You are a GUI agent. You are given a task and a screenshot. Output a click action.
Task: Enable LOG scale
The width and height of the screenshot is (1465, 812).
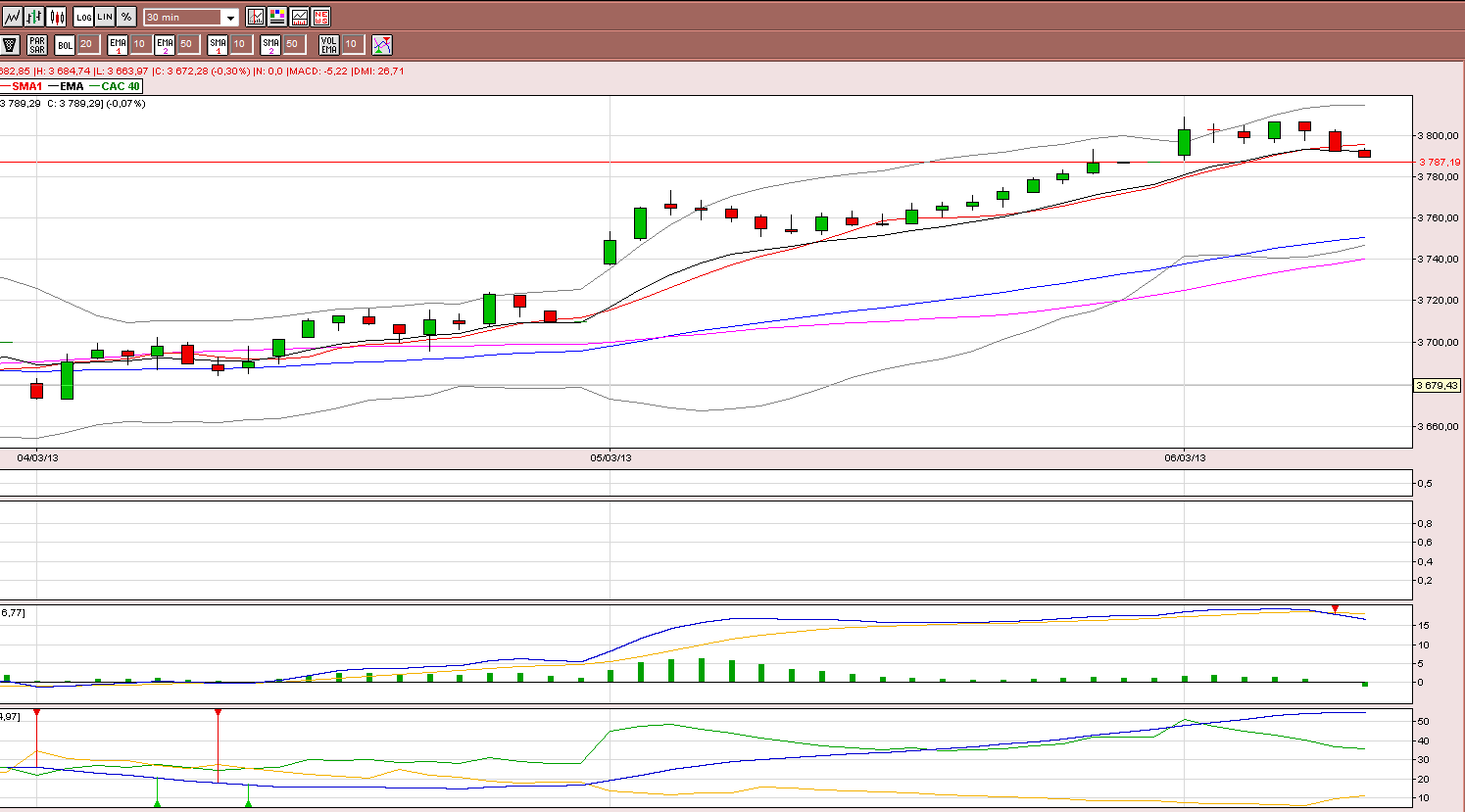click(x=83, y=17)
